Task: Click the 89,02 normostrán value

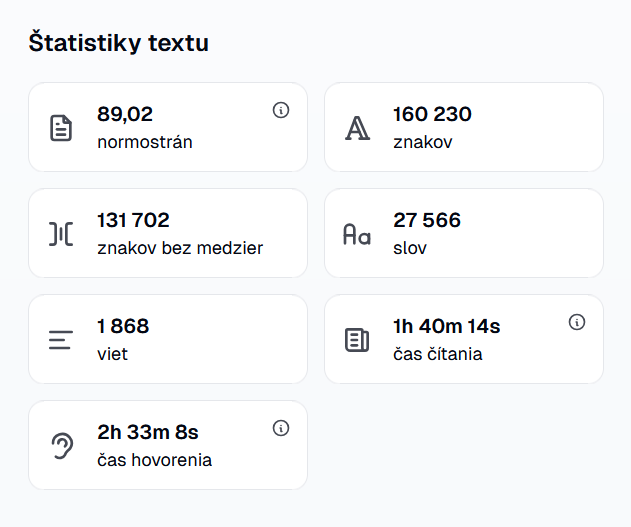Action: (x=125, y=115)
